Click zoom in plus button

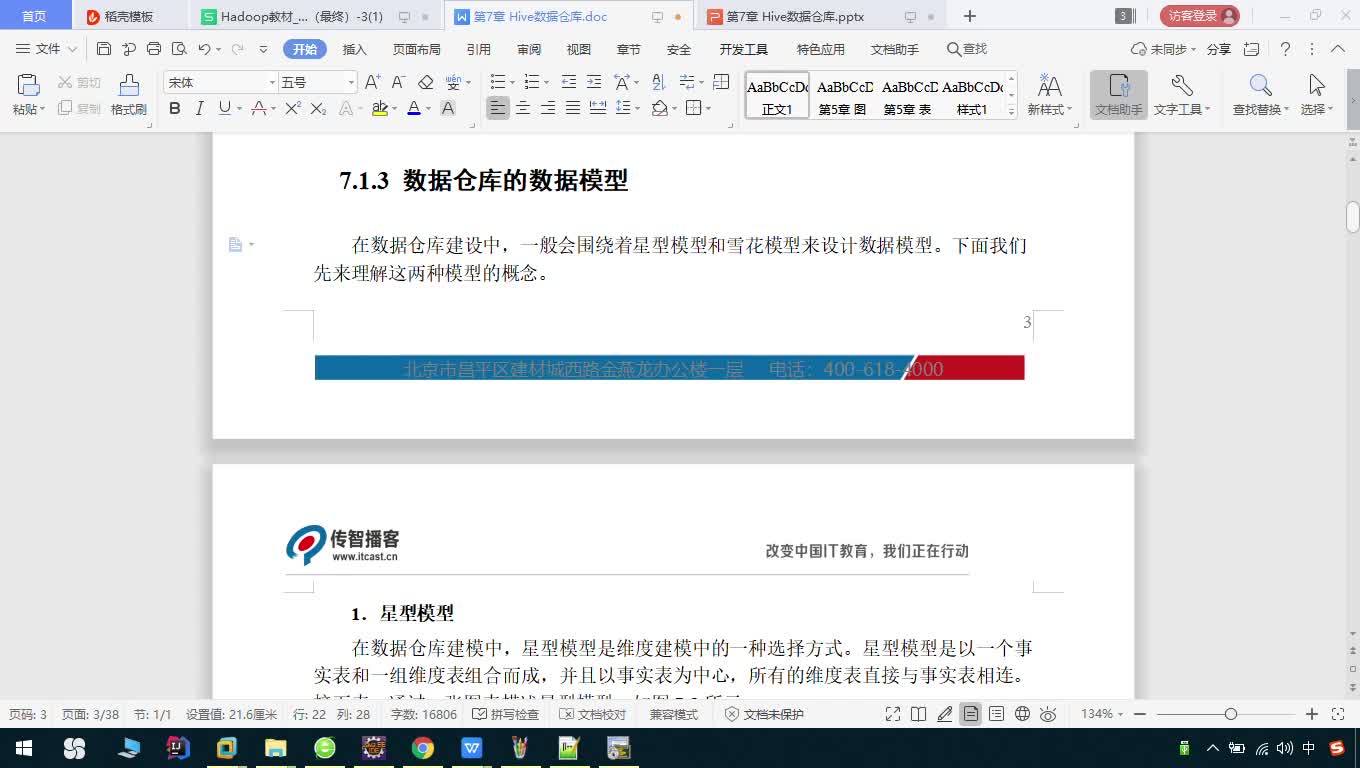[1312, 714]
